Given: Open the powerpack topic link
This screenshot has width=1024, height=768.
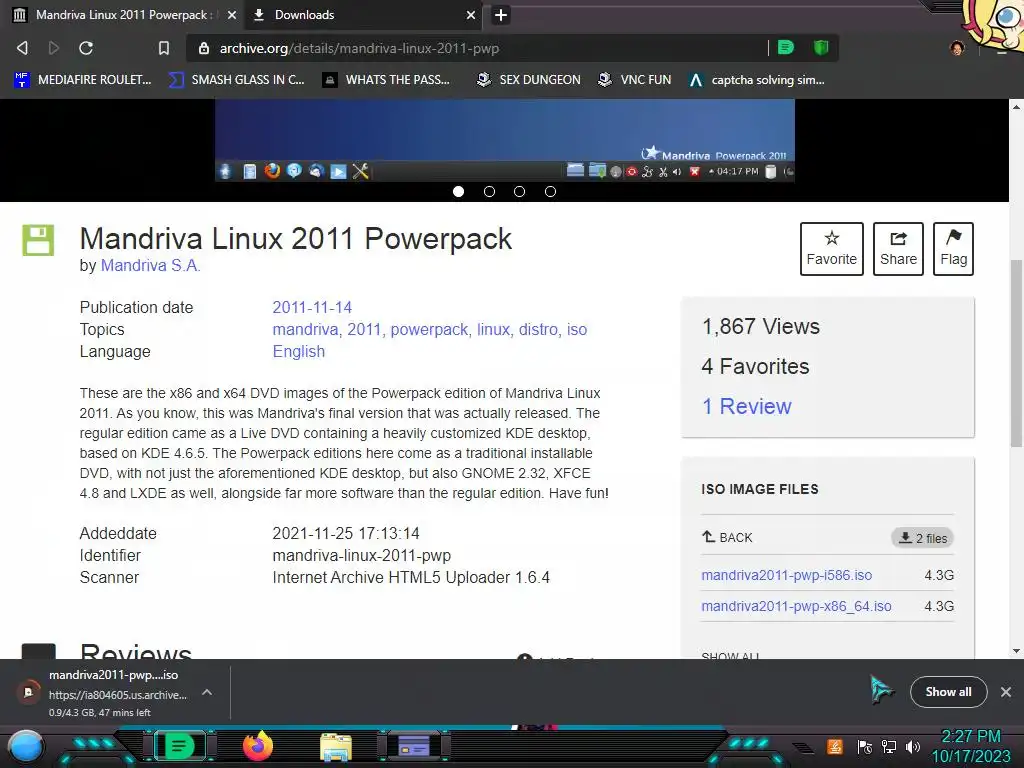Looking at the screenshot, I should [429, 330].
